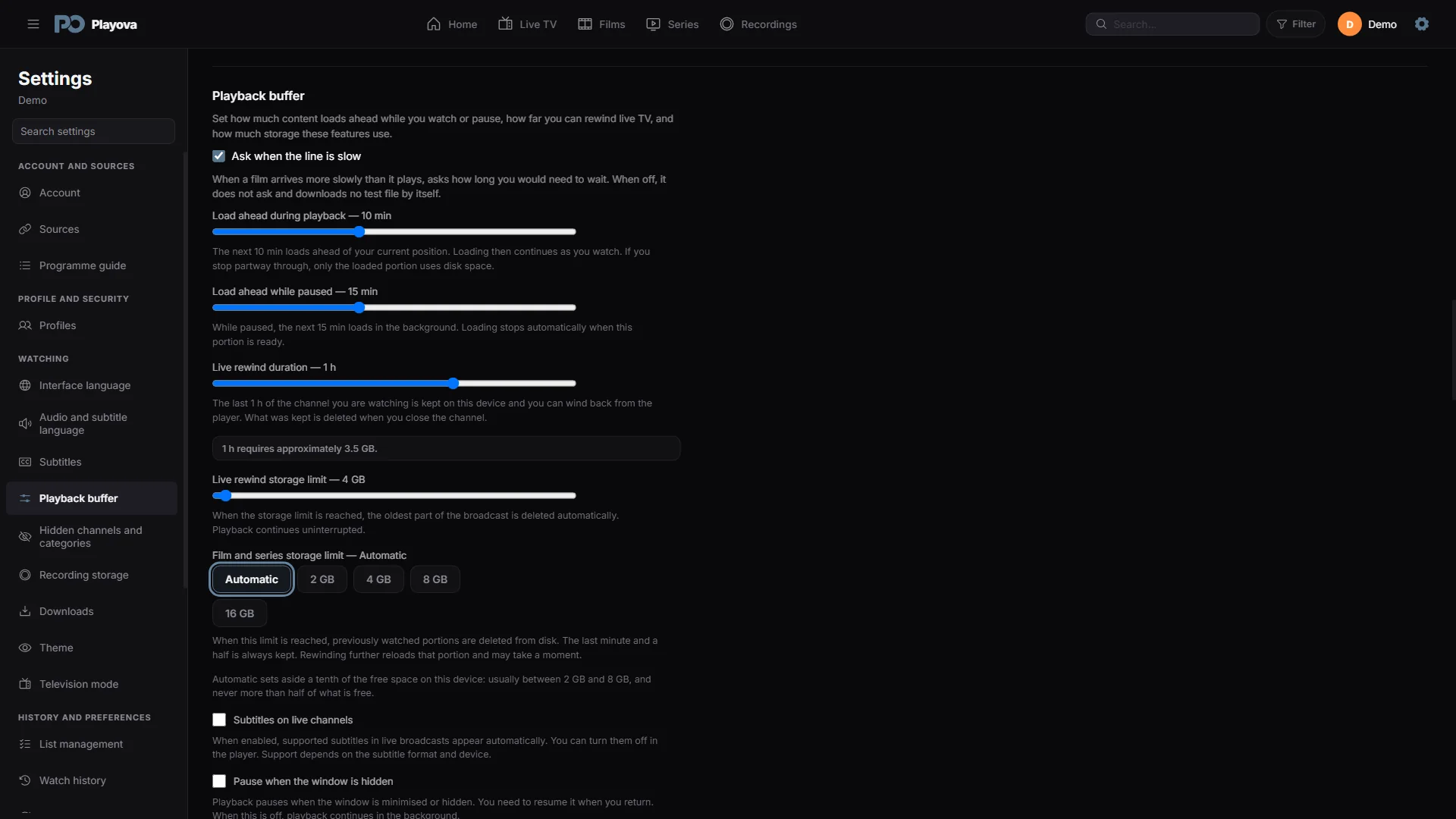Click the Filter button
This screenshot has width=1456, height=819.
coord(1296,24)
